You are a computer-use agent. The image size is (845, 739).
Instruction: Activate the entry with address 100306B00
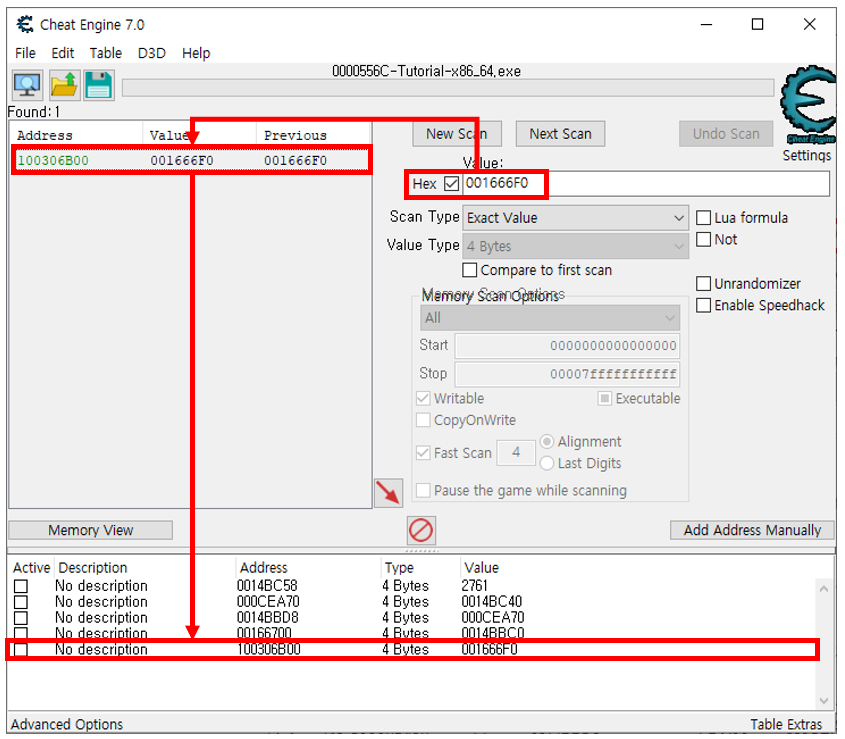[21, 650]
